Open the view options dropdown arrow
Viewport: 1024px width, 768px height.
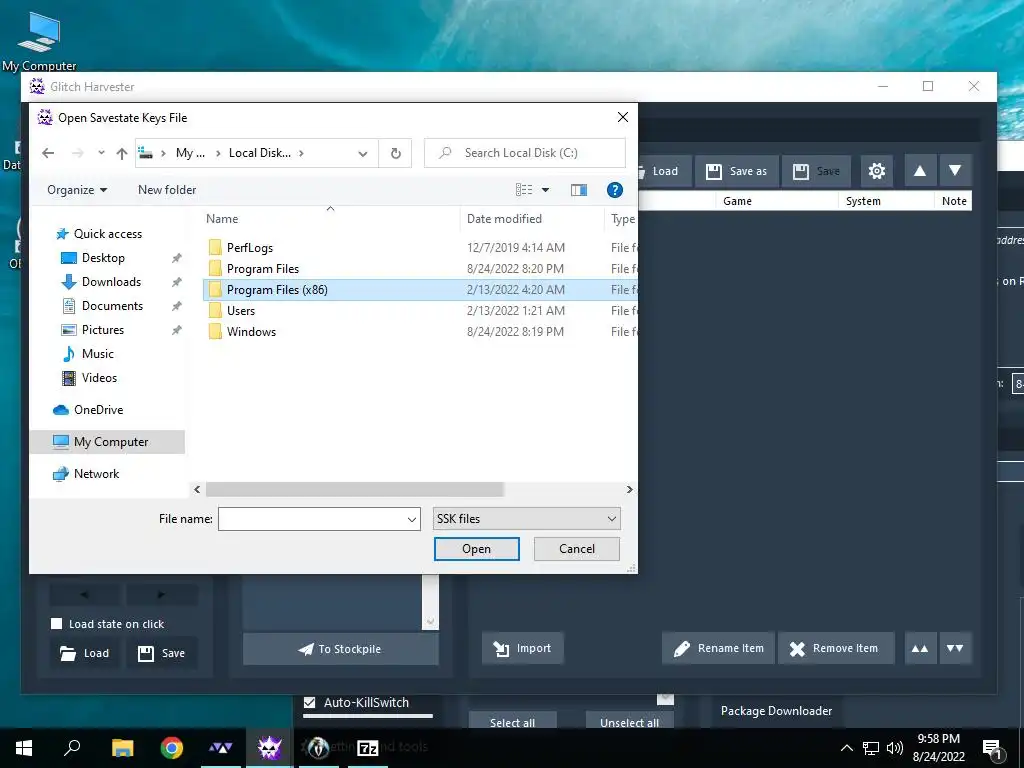[545, 190]
